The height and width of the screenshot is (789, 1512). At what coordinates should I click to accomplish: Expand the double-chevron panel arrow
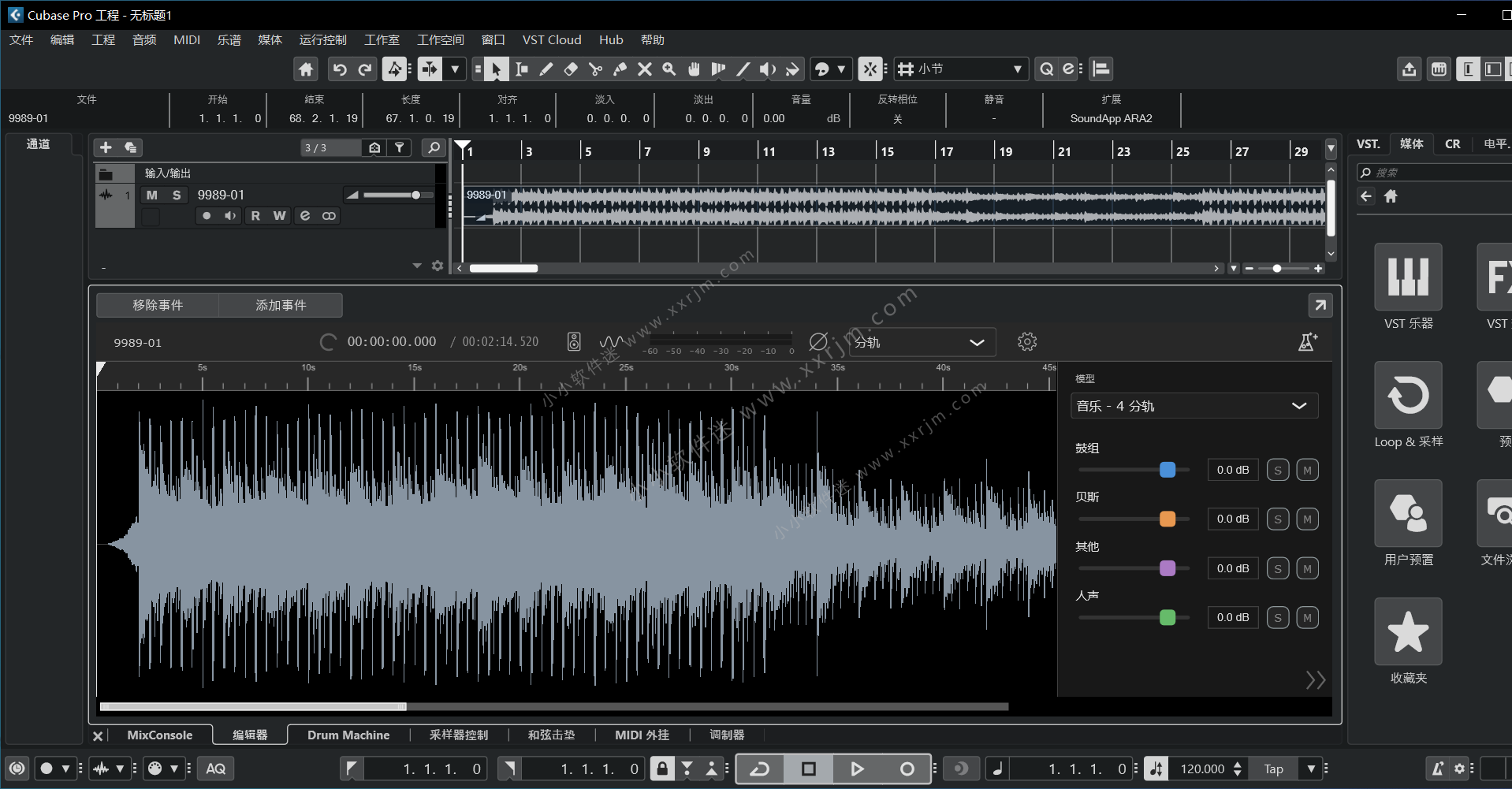point(1315,680)
